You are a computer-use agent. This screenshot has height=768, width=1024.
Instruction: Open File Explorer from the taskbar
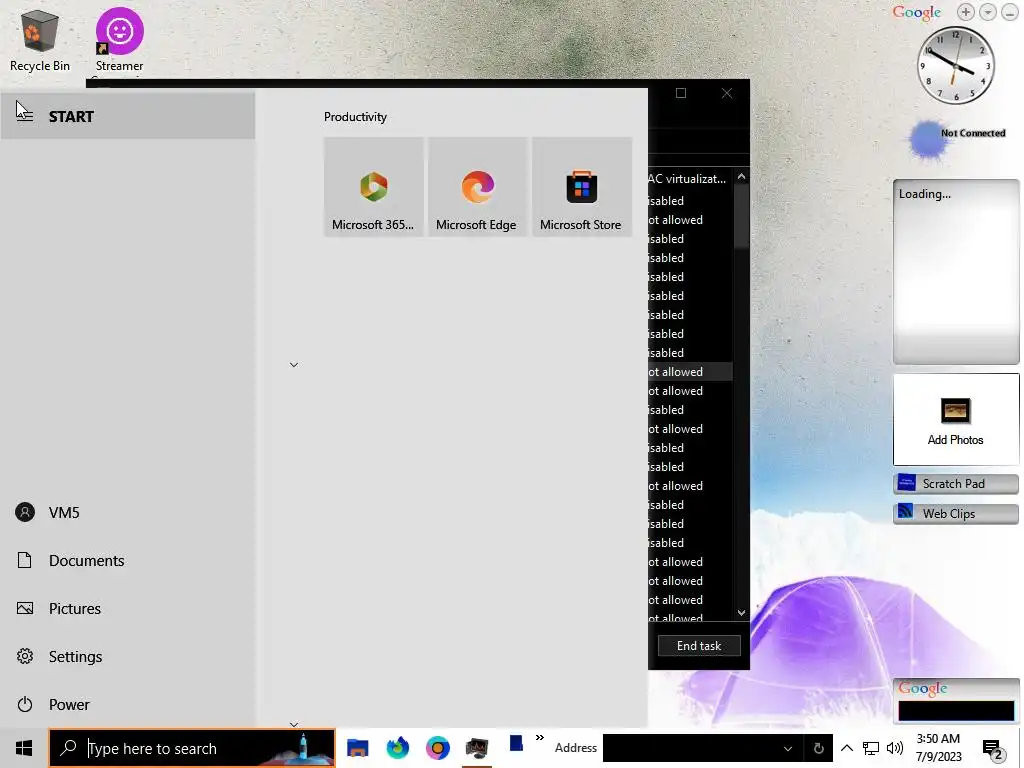(357, 748)
